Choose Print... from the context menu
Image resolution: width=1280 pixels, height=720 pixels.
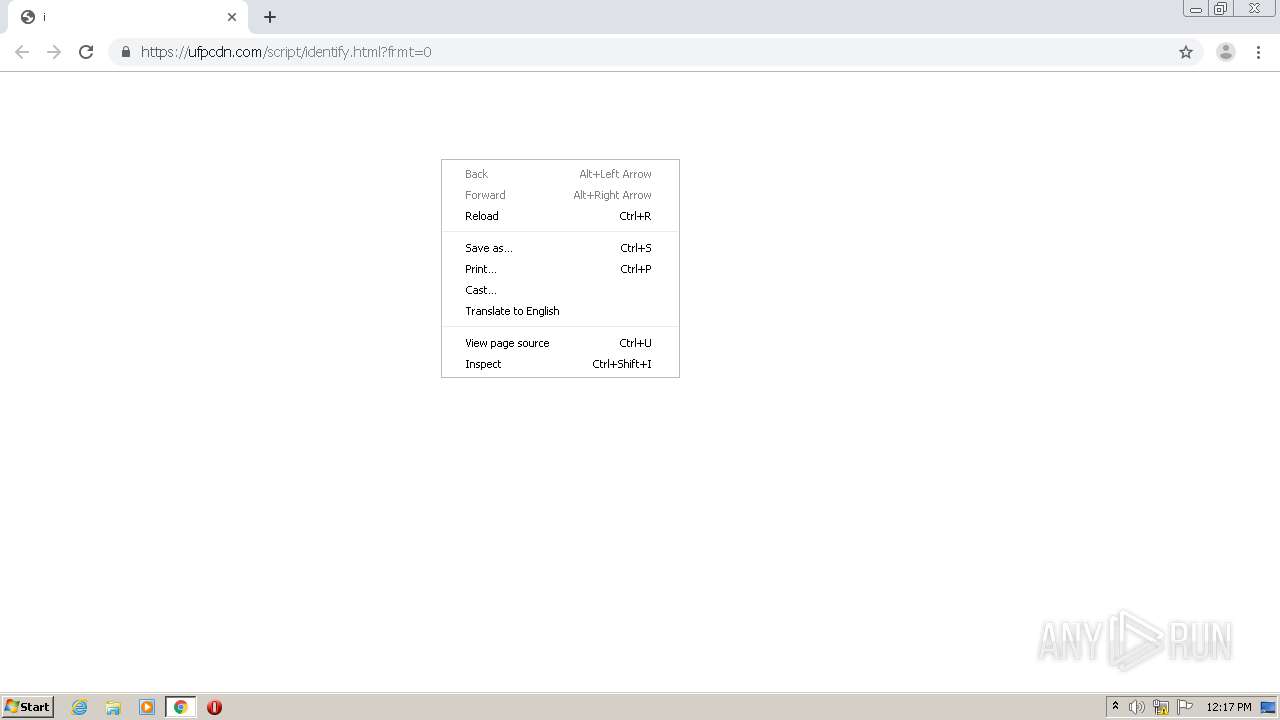tap(560, 269)
